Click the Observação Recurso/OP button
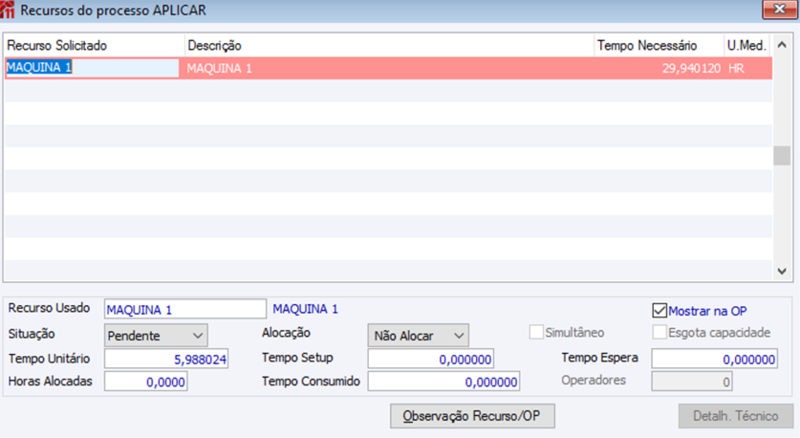The image size is (800, 438). pos(472,416)
